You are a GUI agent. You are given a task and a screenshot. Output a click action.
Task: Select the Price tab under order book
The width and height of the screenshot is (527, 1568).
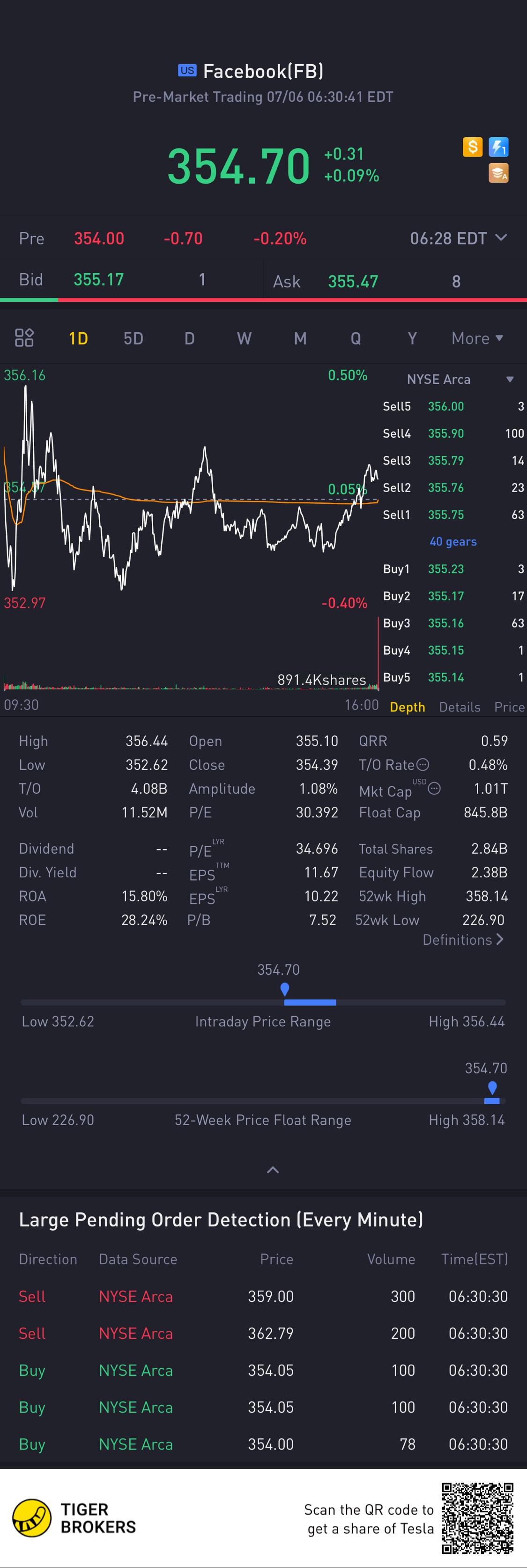pos(509,707)
